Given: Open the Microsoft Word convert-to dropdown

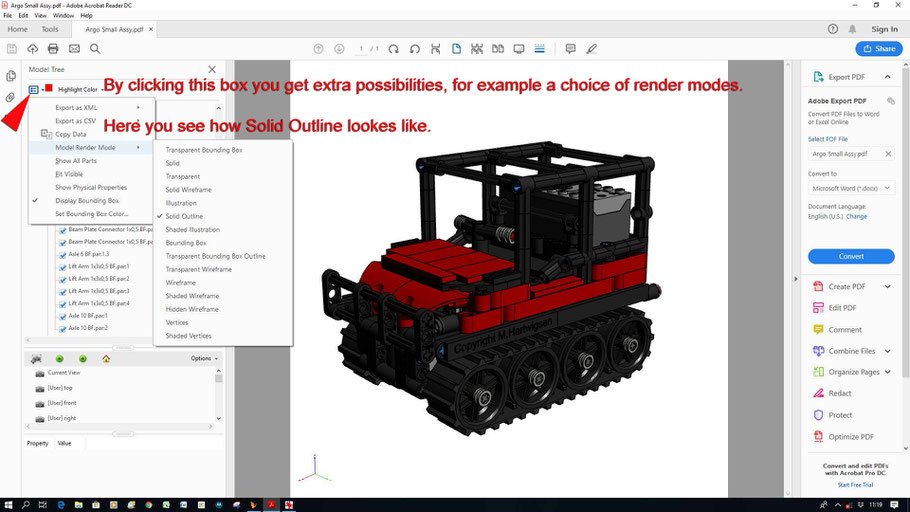Looking at the screenshot, I should click(851, 189).
